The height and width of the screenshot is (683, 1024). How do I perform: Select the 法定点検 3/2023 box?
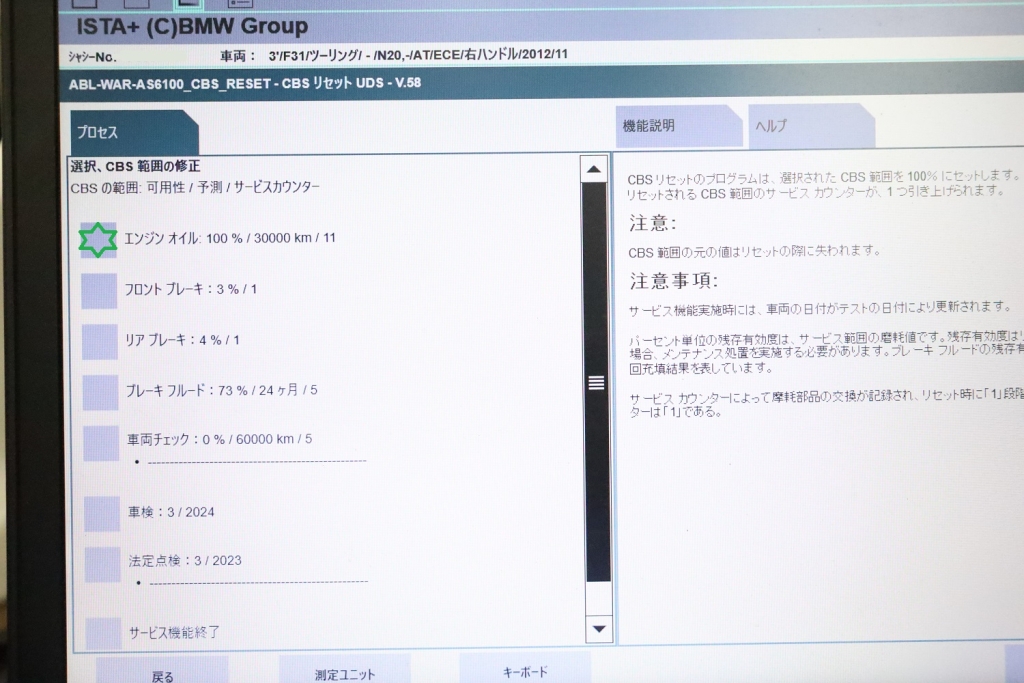point(103,564)
